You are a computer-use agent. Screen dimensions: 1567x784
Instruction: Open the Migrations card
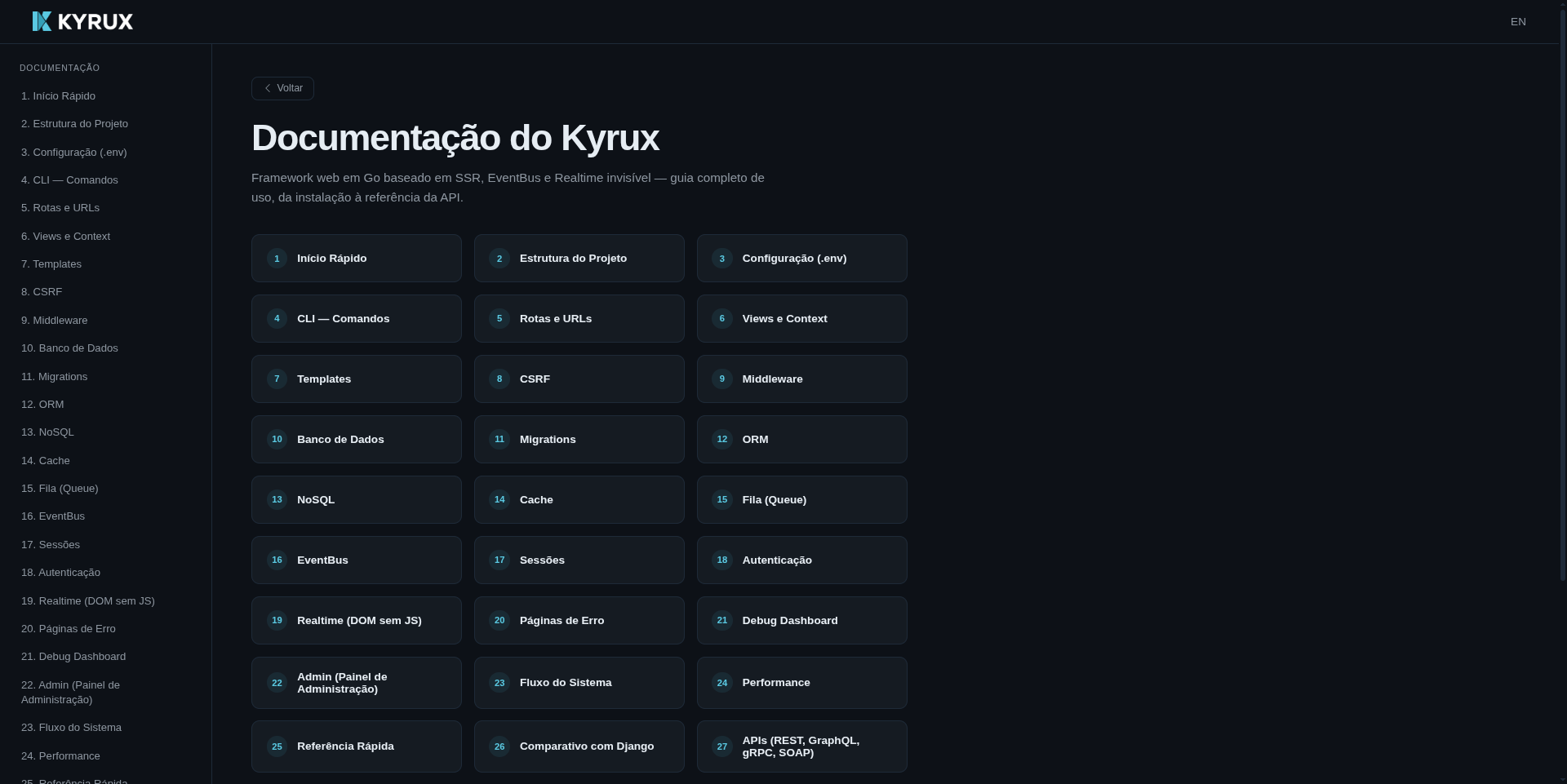[579, 440]
